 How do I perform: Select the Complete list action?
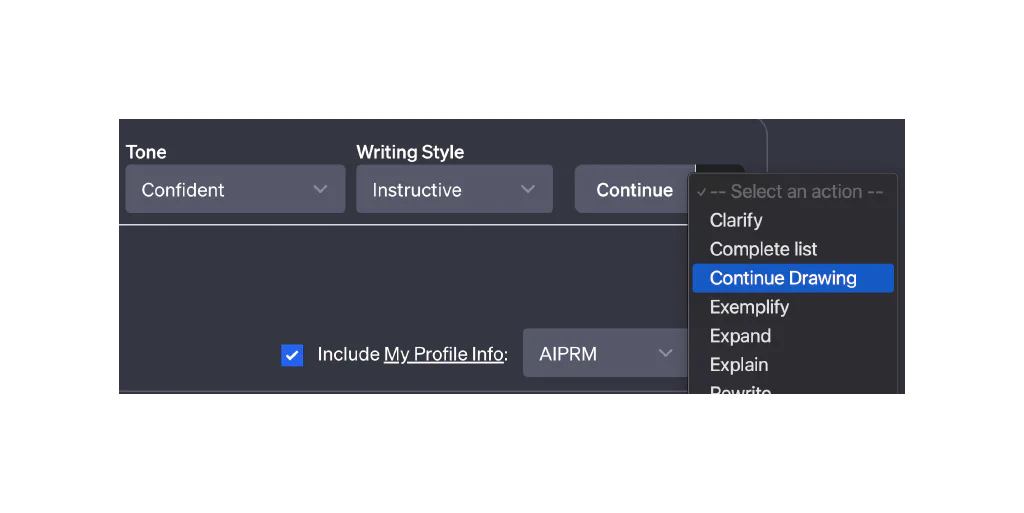[763, 249]
